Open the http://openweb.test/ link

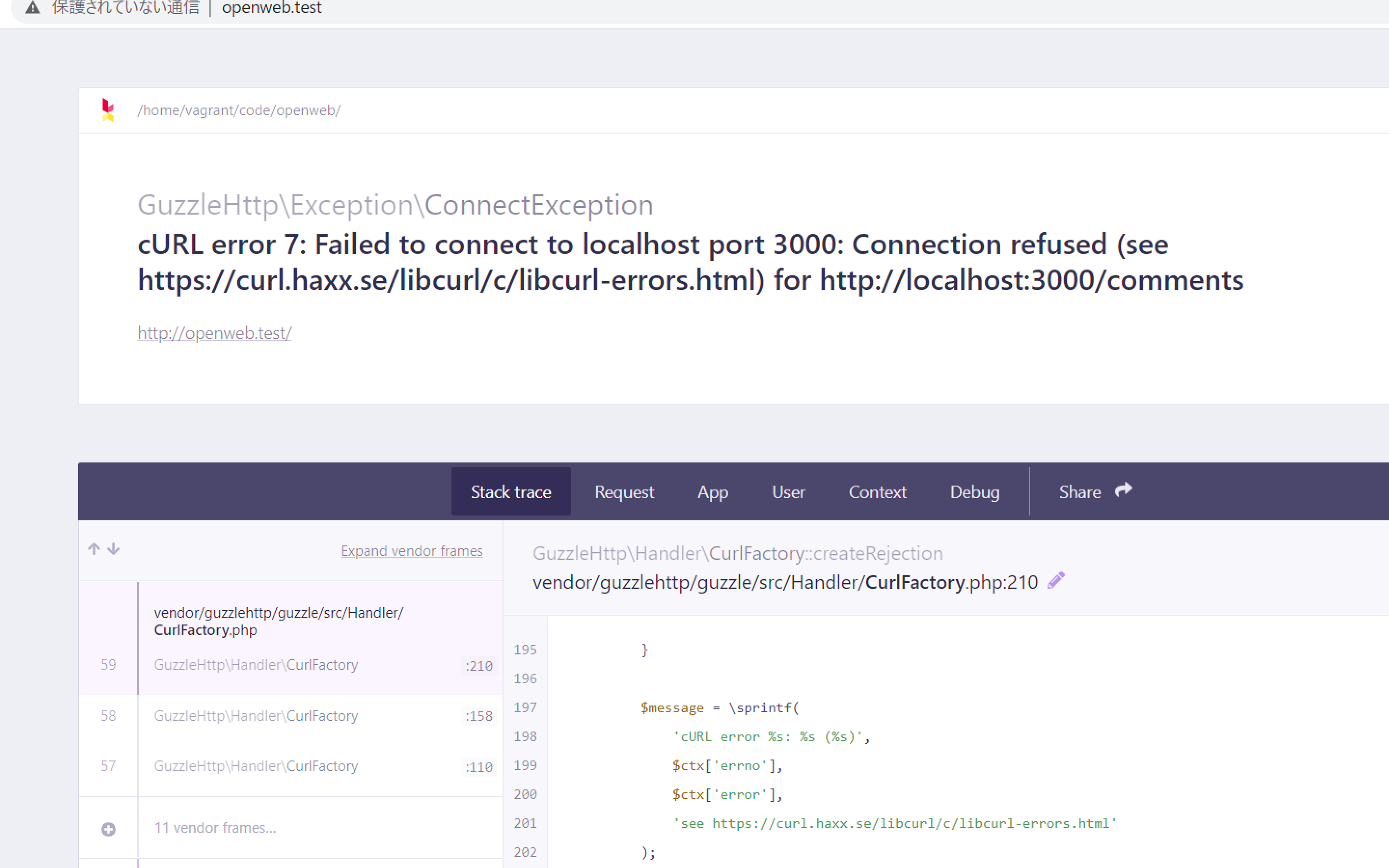[215, 333]
